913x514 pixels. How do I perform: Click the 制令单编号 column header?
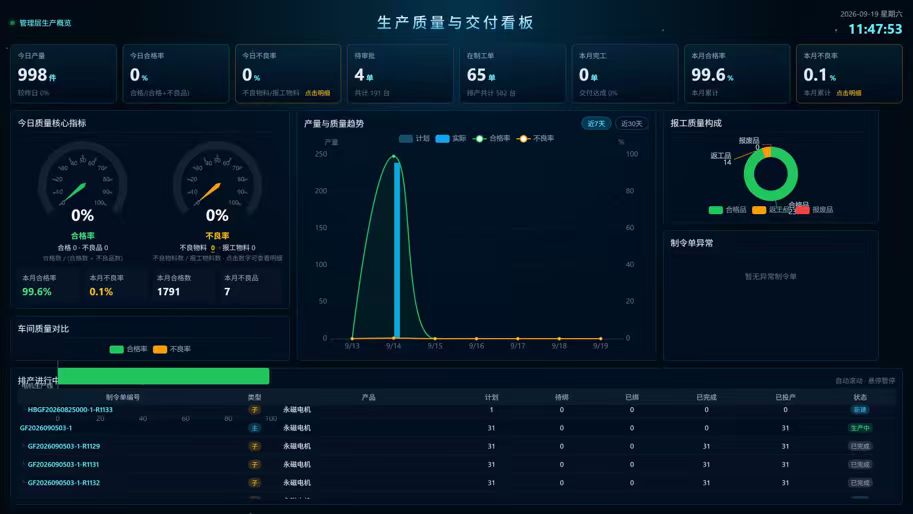123,398
